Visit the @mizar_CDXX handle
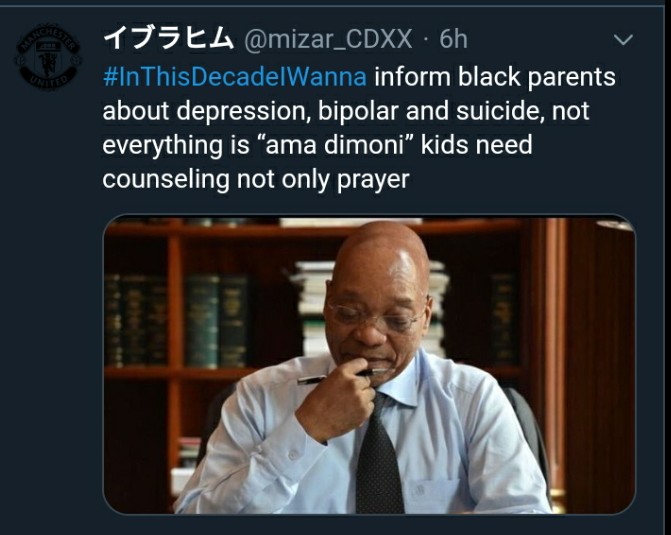Viewport: 671px width, 535px height. [328, 39]
